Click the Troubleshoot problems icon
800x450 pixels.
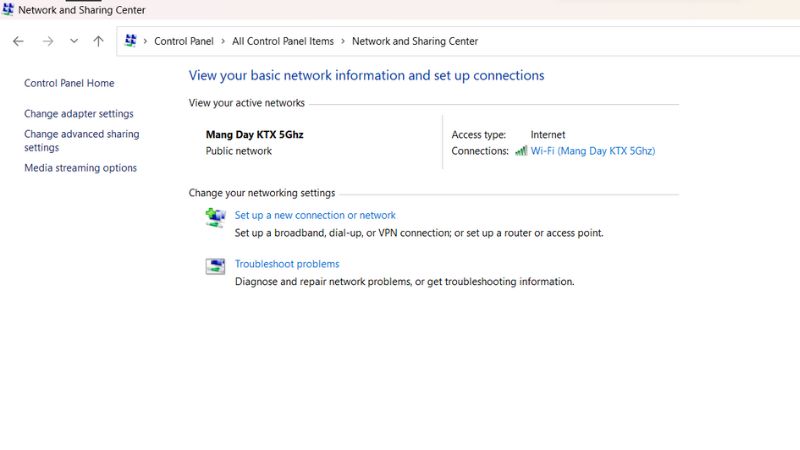point(215,266)
